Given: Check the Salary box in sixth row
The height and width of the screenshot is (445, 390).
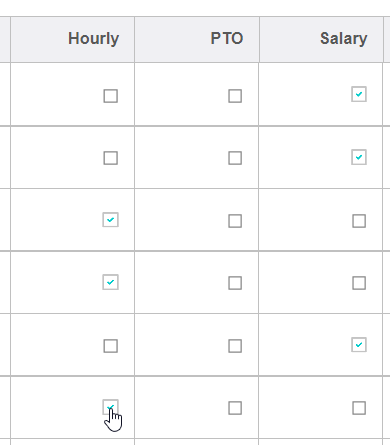Looking at the screenshot, I should coord(359,408).
